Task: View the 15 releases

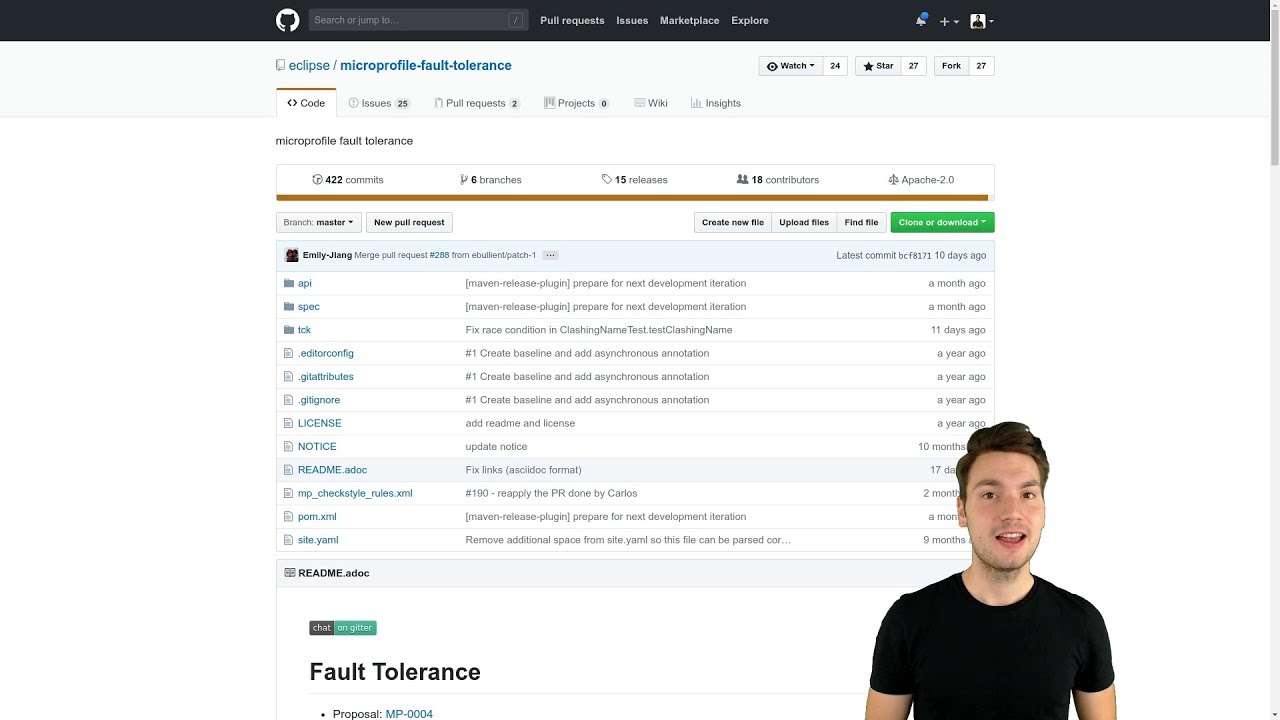Action: click(x=635, y=180)
